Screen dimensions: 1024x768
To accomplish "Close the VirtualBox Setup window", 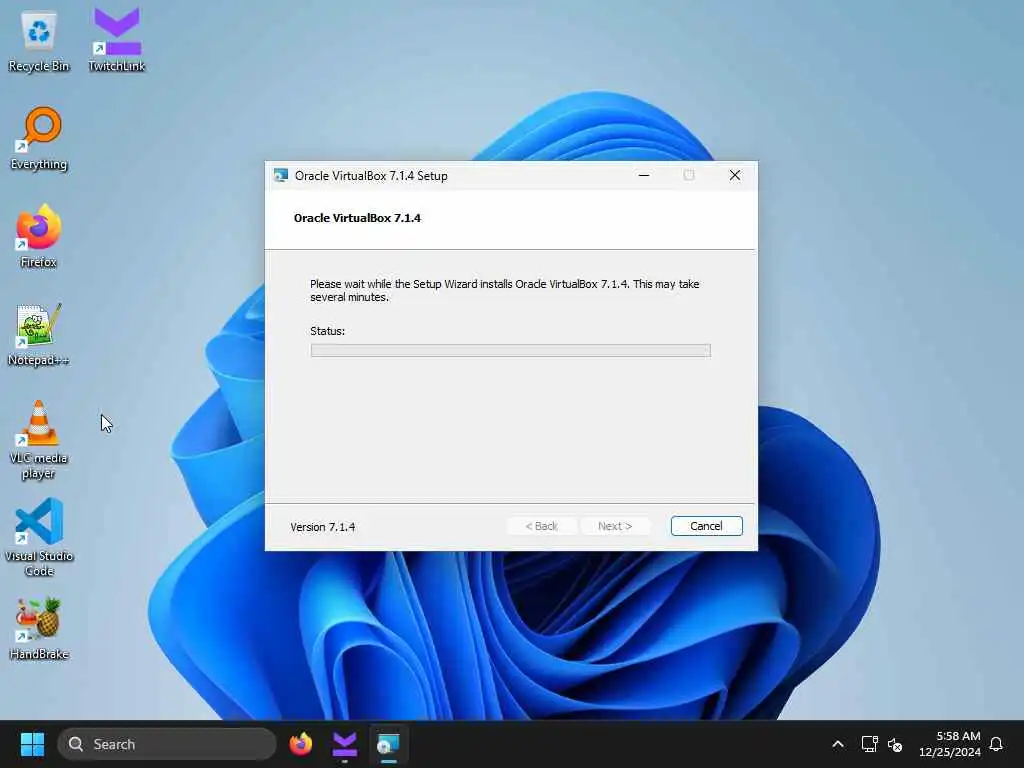I will pyautogui.click(x=735, y=176).
